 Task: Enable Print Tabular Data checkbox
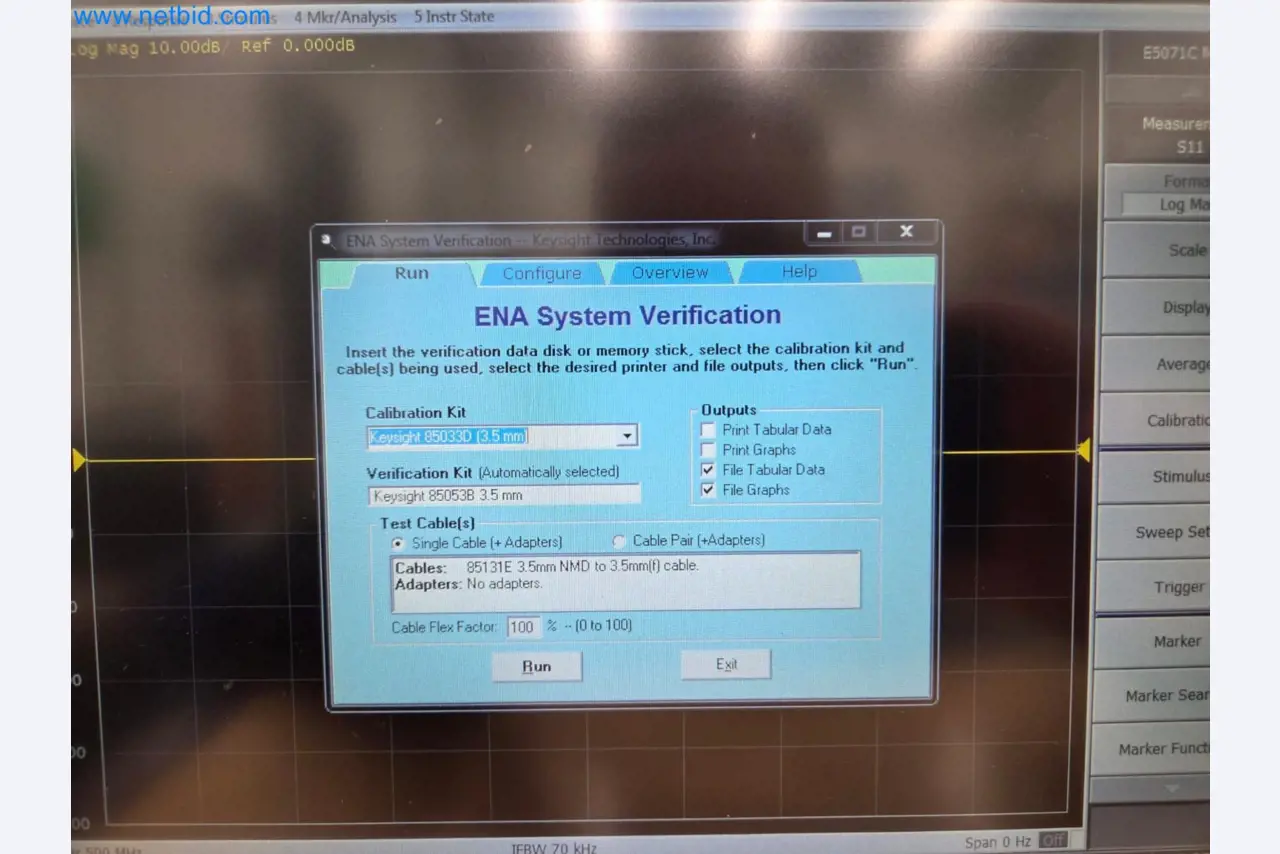coord(708,430)
